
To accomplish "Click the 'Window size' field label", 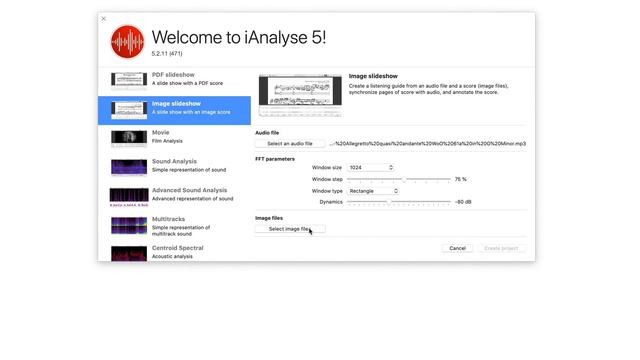I will tap(327, 168).
